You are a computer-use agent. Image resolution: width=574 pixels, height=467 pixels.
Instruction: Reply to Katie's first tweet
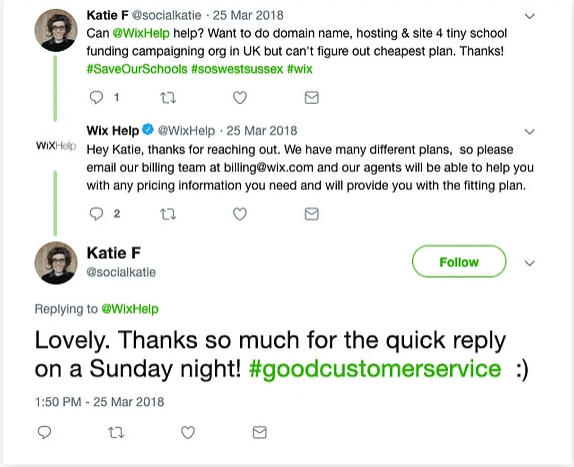(x=96, y=98)
